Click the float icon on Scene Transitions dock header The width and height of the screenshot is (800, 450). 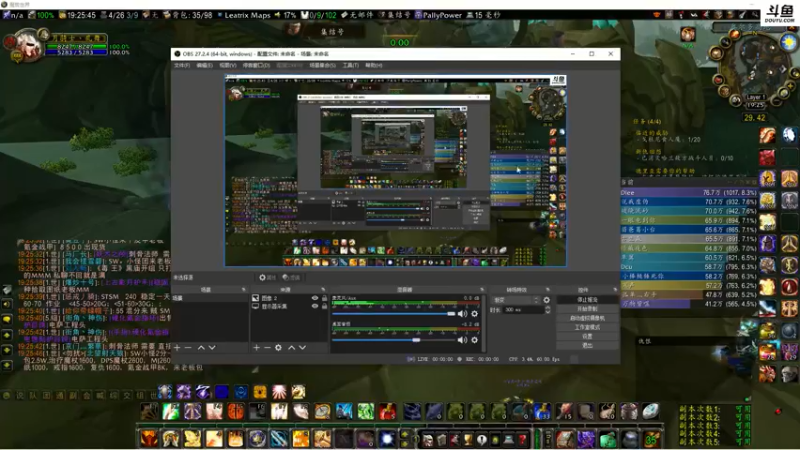pyautogui.click(x=548, y=289)
